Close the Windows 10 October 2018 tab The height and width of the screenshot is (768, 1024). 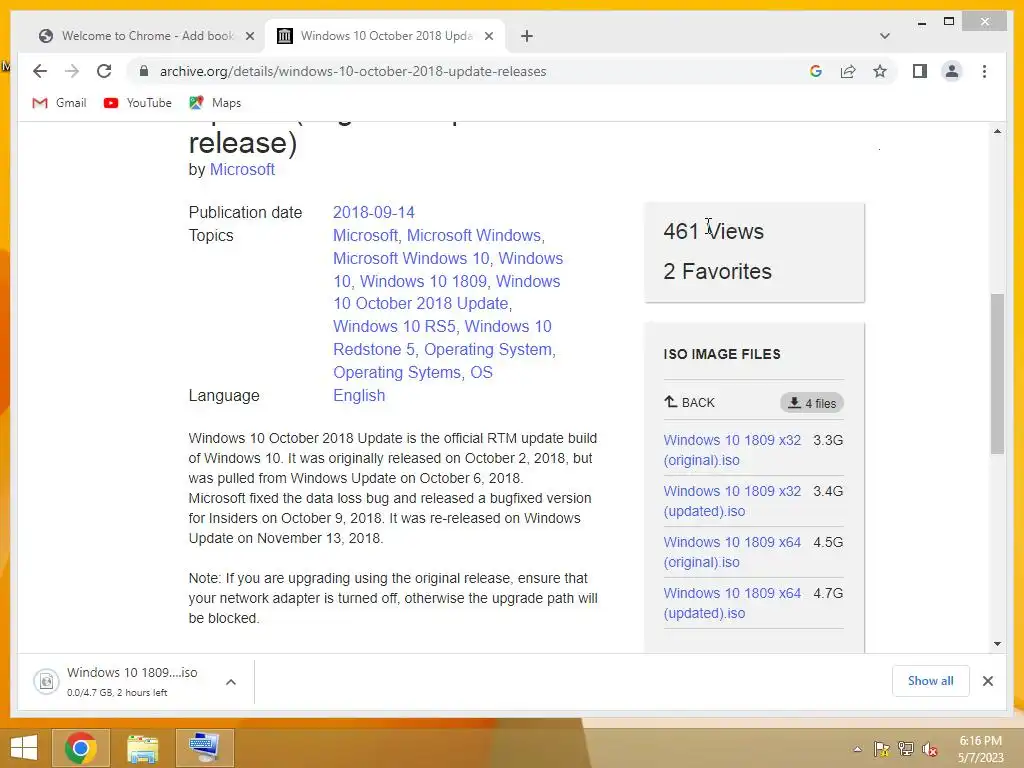coord(488,36)
